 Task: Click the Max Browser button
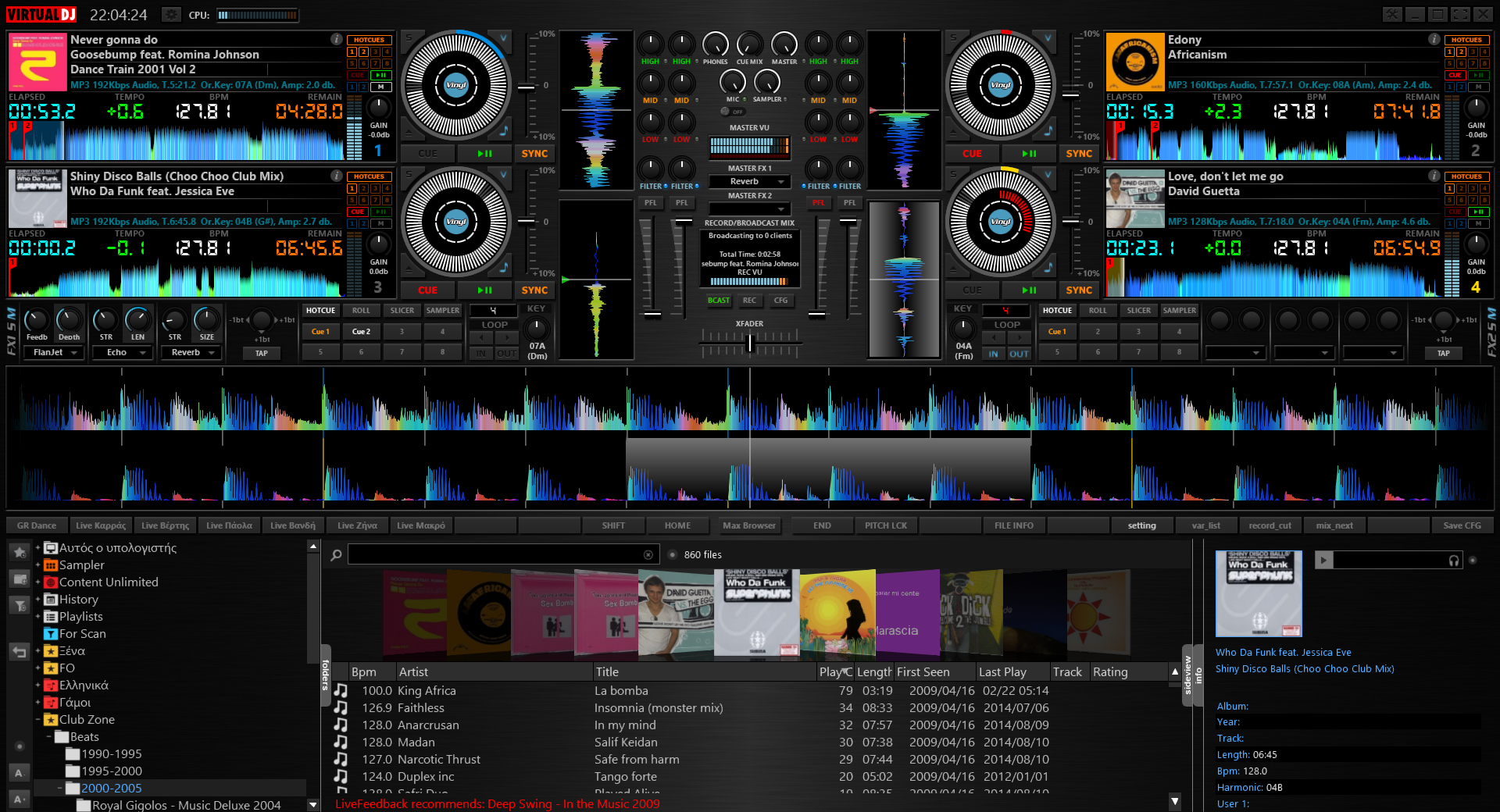click(748, 525)
